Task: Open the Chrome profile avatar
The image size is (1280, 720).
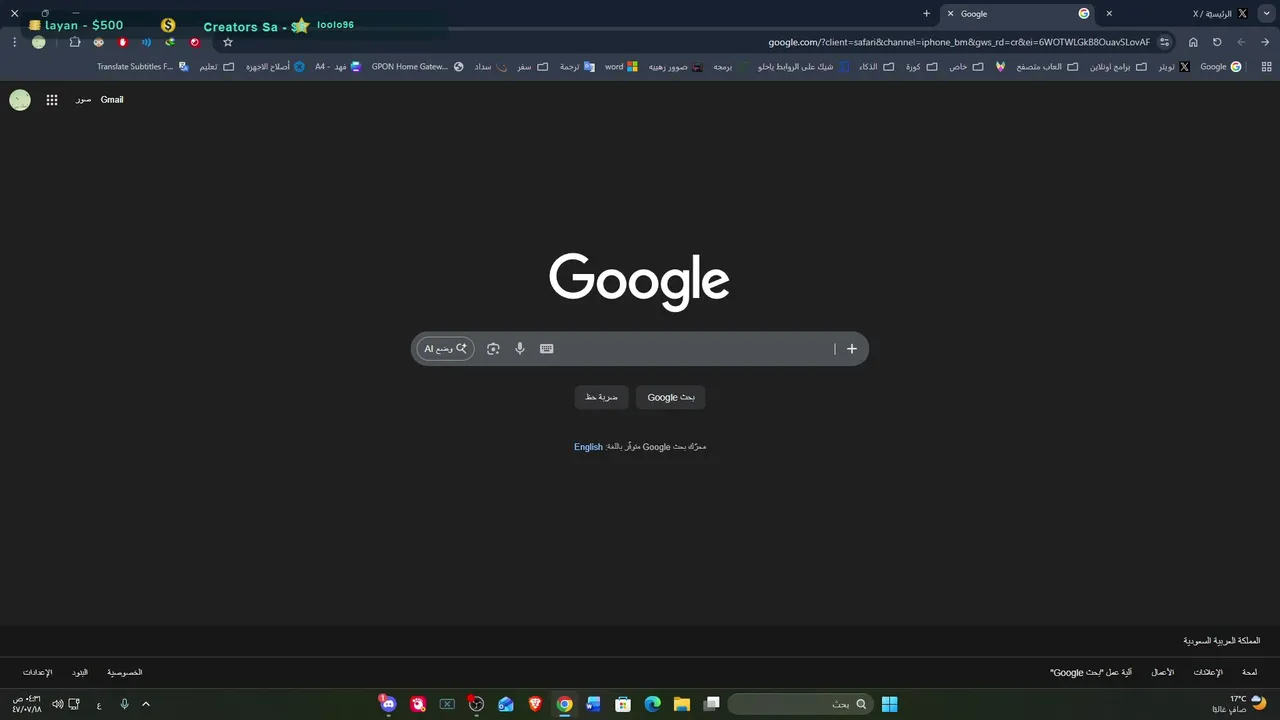Action: point(39,42)
